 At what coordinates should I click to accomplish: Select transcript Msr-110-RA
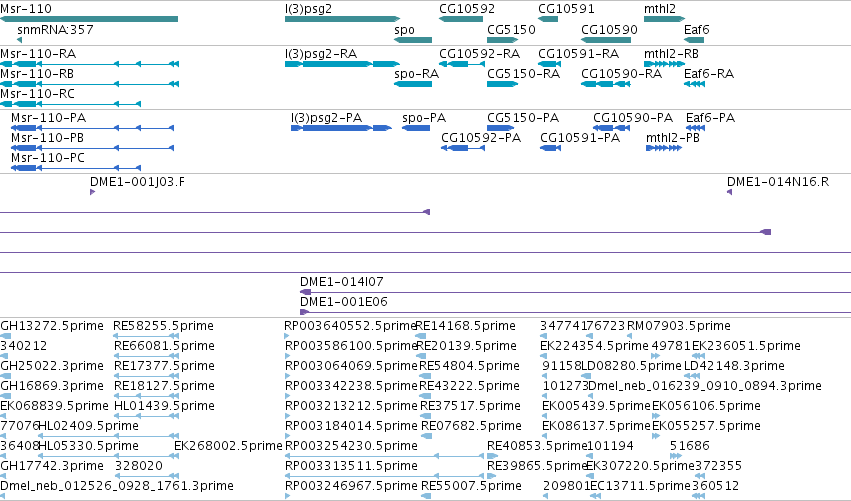tap(38, 54)
